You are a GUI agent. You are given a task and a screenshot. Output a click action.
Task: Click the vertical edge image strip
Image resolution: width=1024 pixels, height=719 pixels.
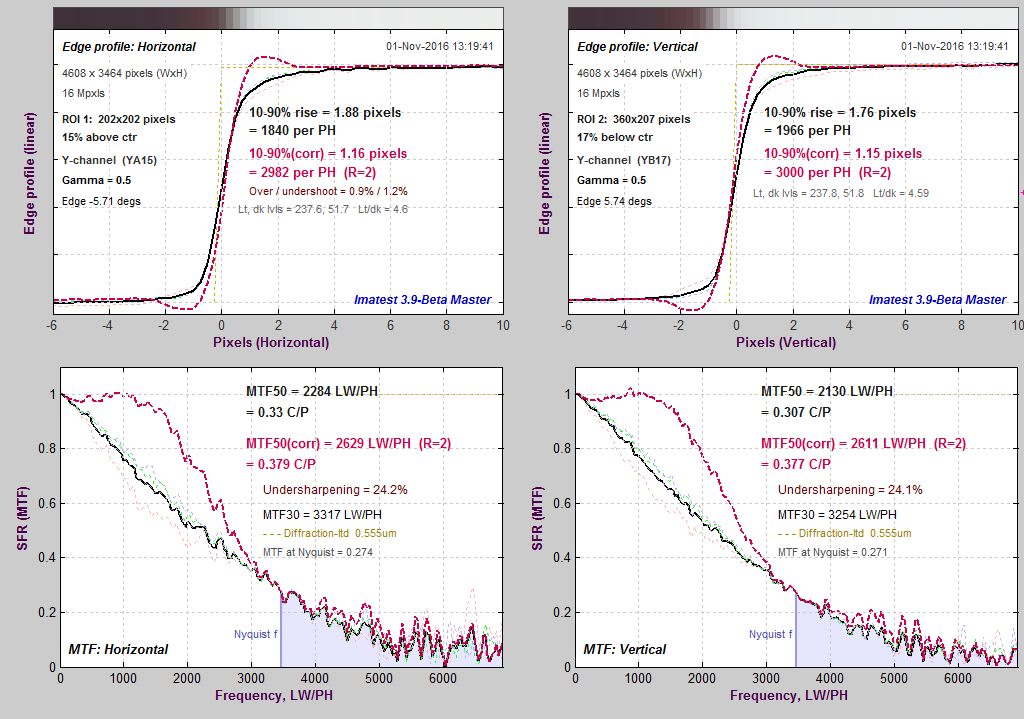(x=793, y=18)
